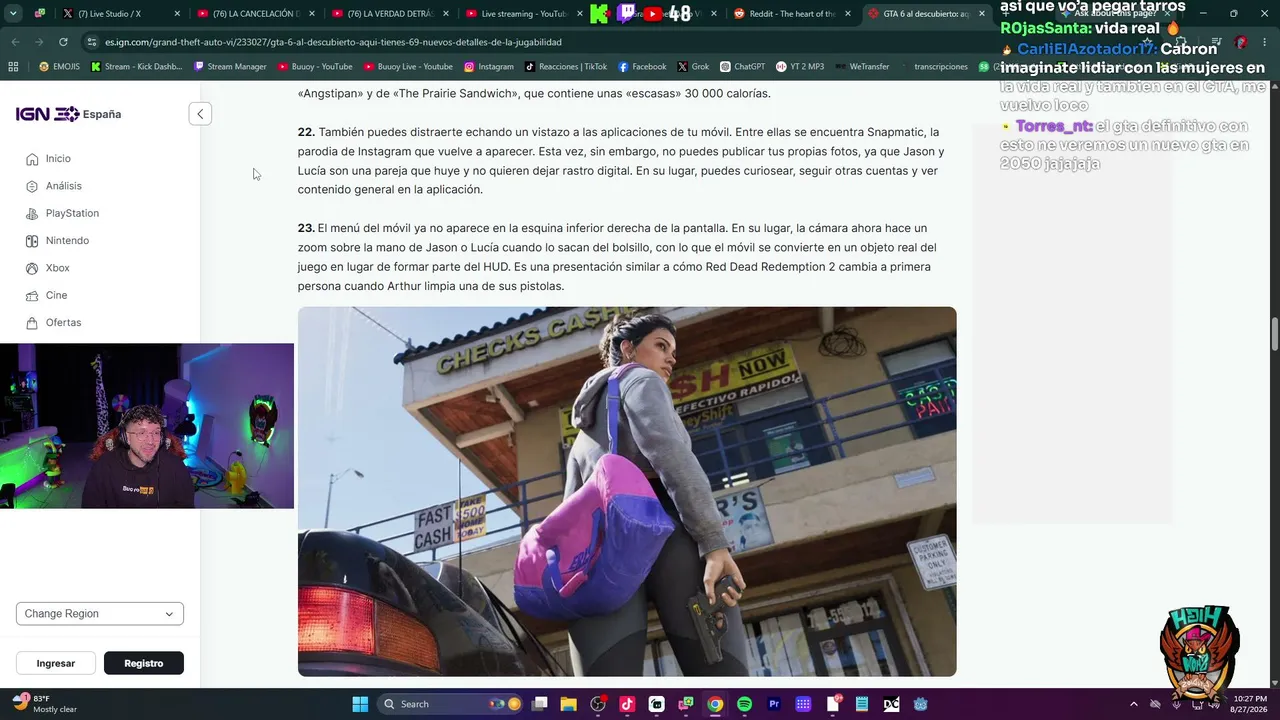Open the Facebook bookmark
The image size is (1280, 720).
coord(642,67)
